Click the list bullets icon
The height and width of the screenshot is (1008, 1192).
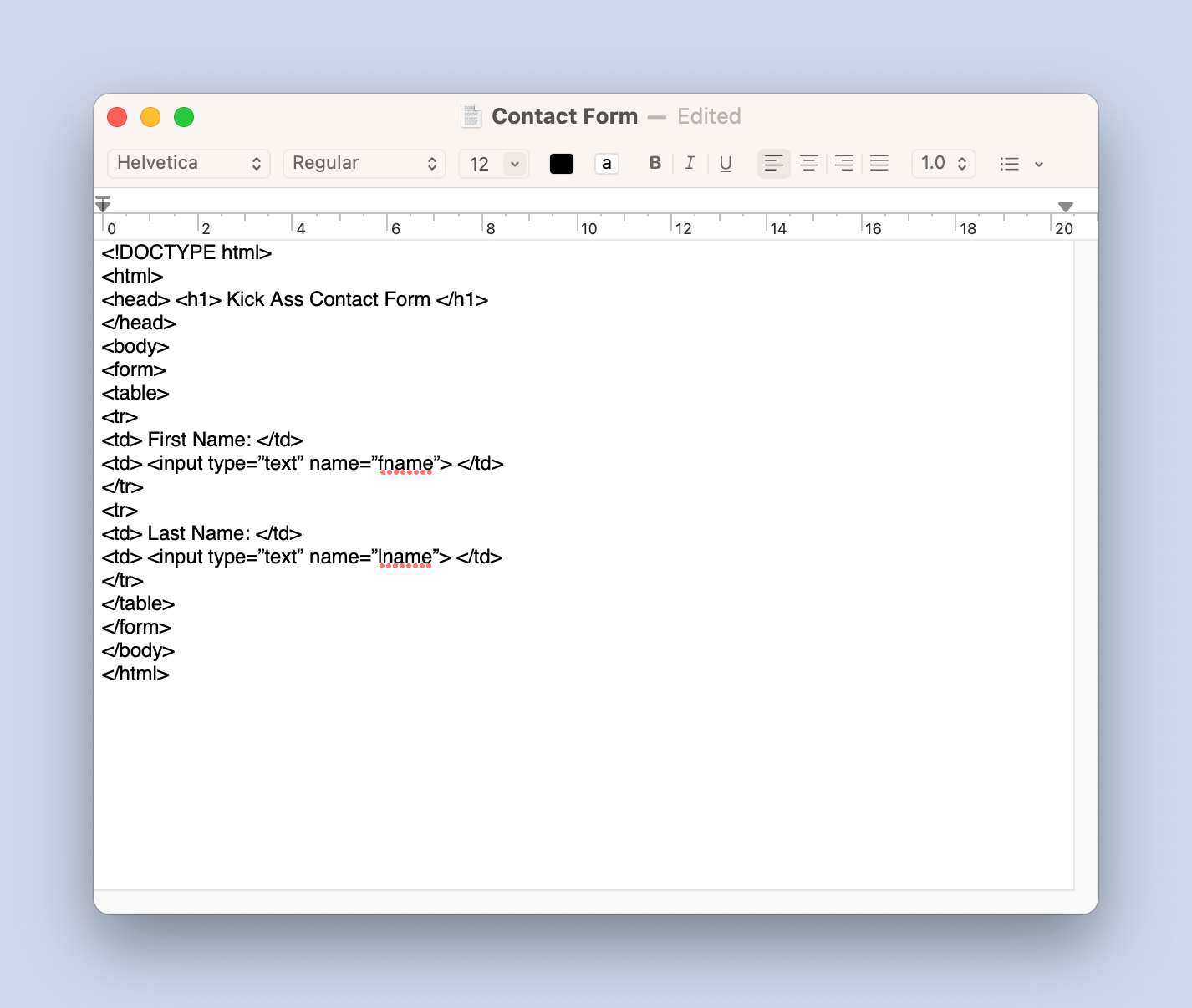click(x=1010, y=164)
